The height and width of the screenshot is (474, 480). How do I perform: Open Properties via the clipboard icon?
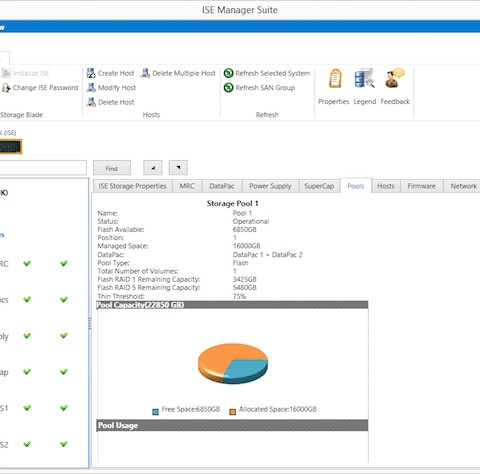click(x=335, y=78)
